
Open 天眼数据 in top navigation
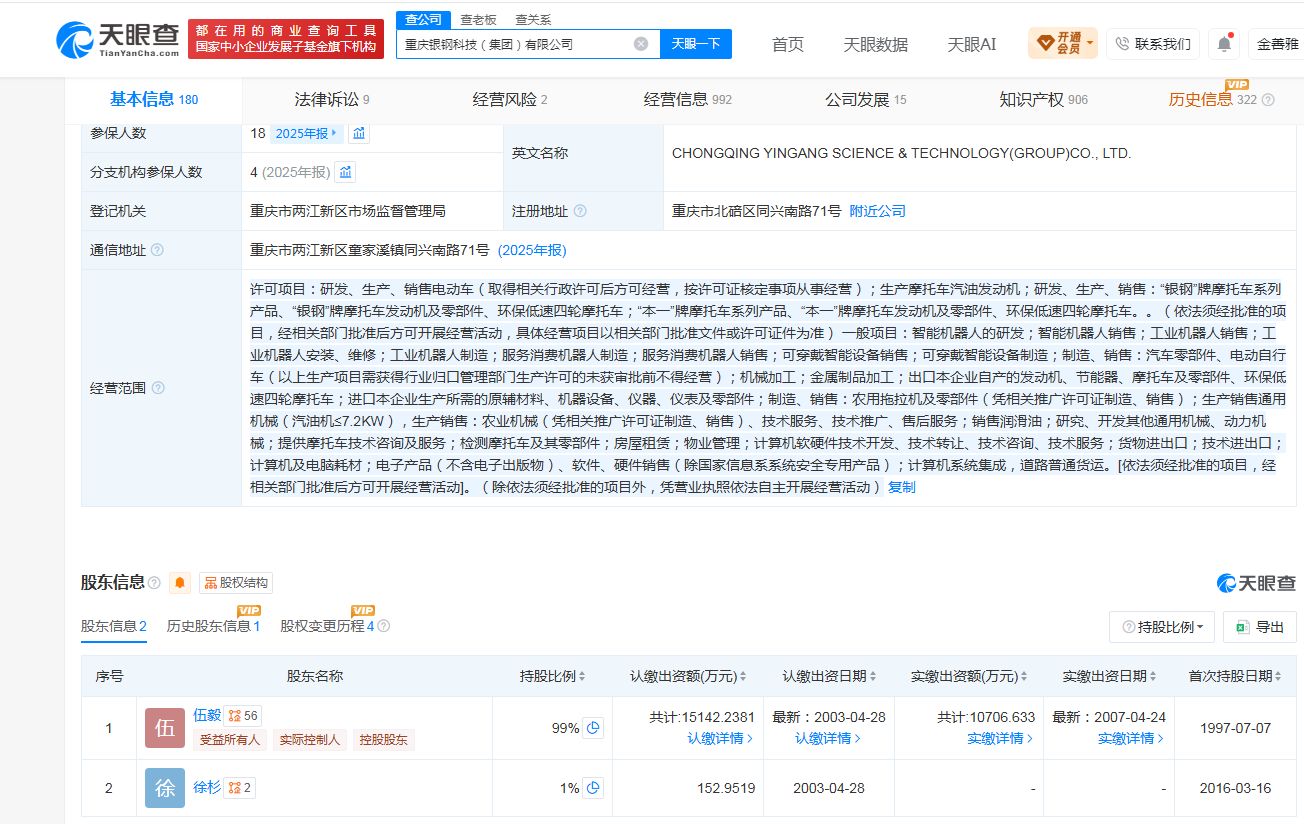(875, 44)
